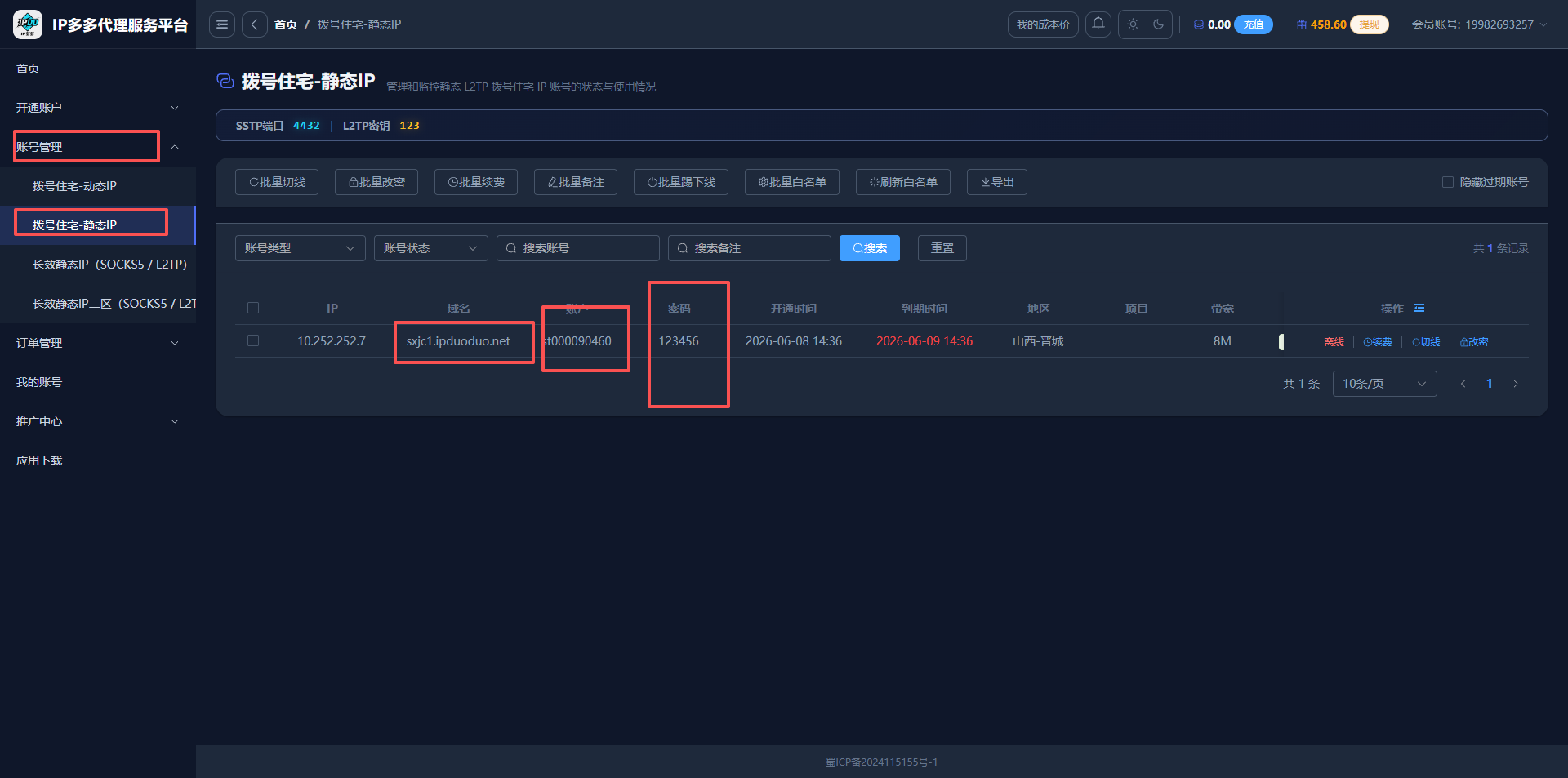Click the 充值 recharge button
Viewport: 1568px width, 778px height.
coord(1254,24)
